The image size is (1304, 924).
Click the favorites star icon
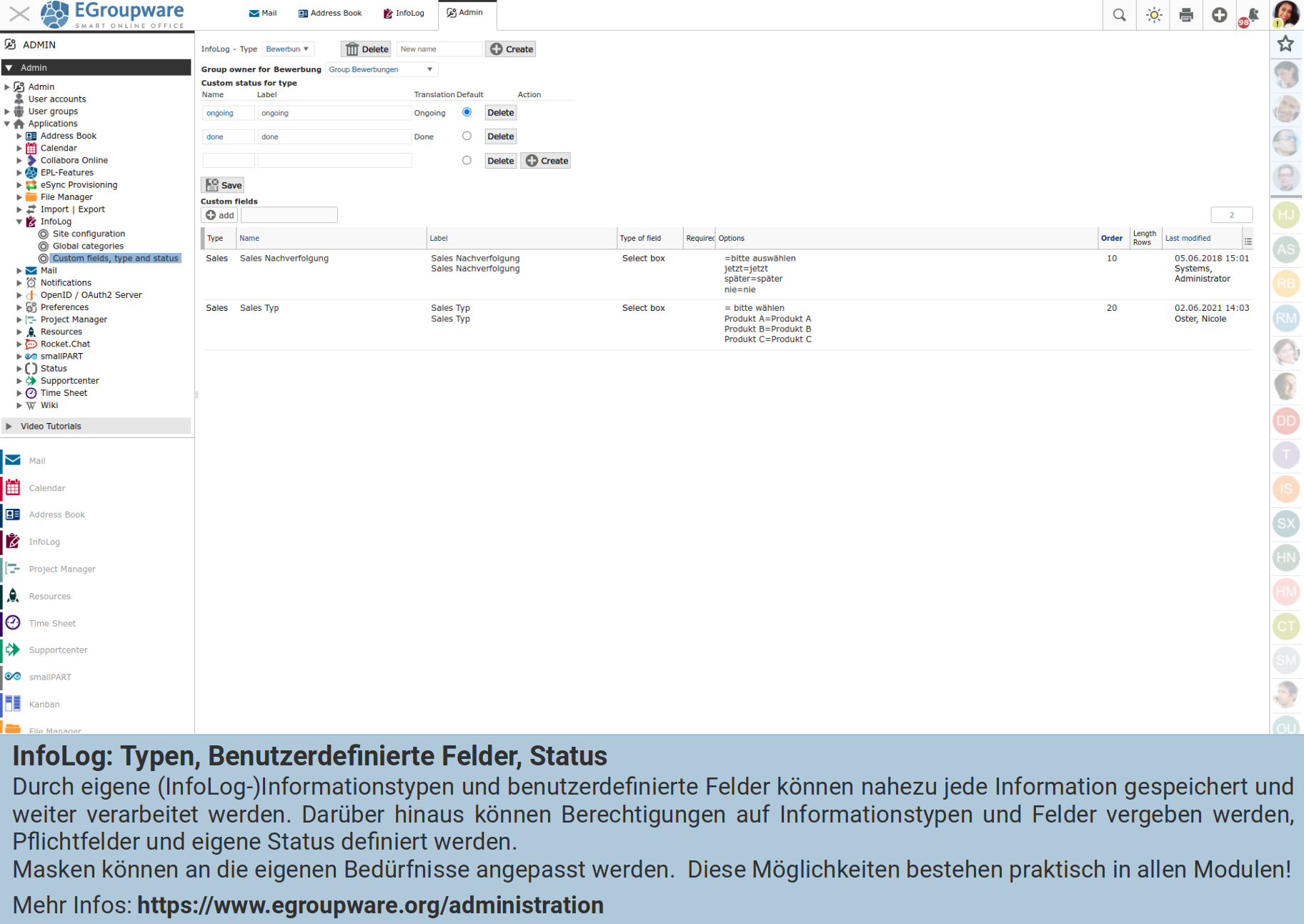pos(1285,44)
